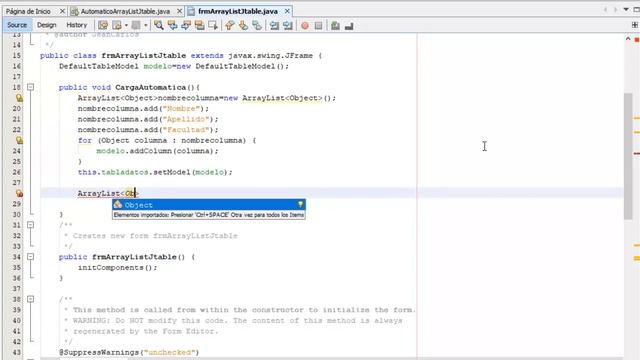
Task: Go back in navigation history
Action: (x=117, y=25)
